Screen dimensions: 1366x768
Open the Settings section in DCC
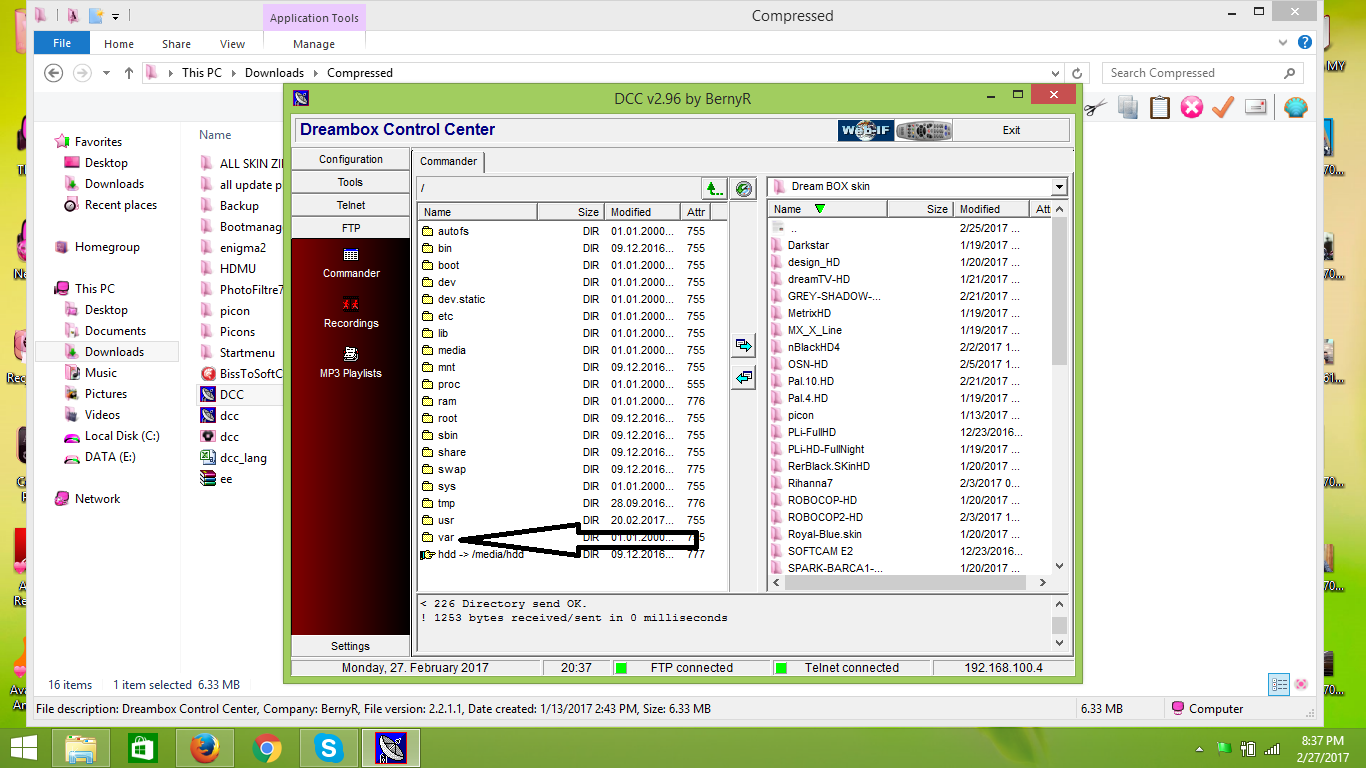click(x=350, y=646)
